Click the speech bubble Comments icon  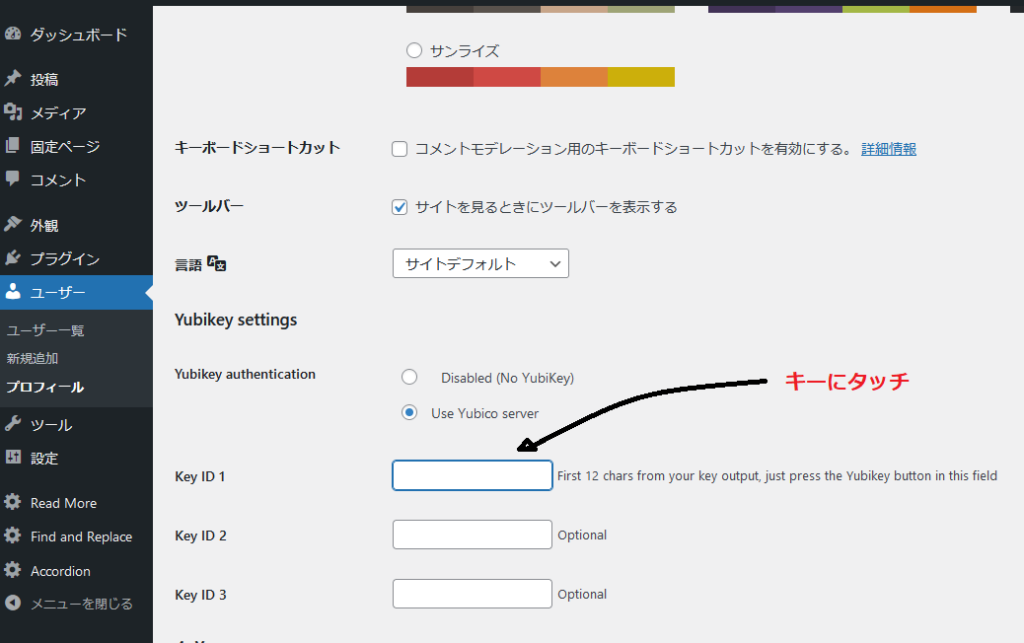click(x=13, y=180)
